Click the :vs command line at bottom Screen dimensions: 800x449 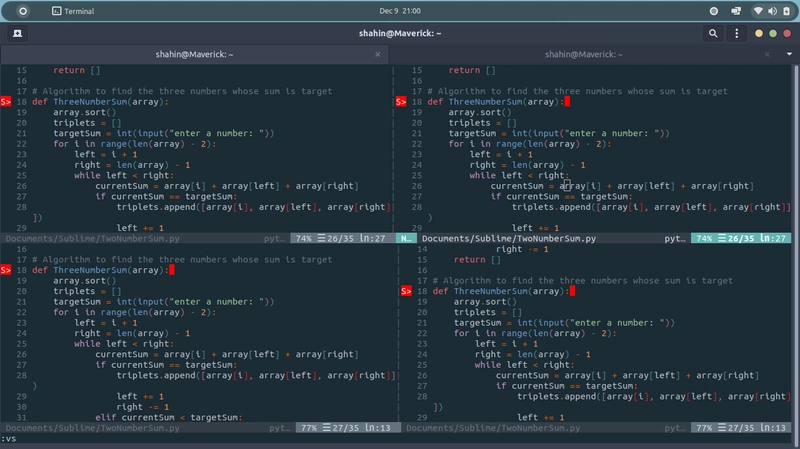(9, 439)
